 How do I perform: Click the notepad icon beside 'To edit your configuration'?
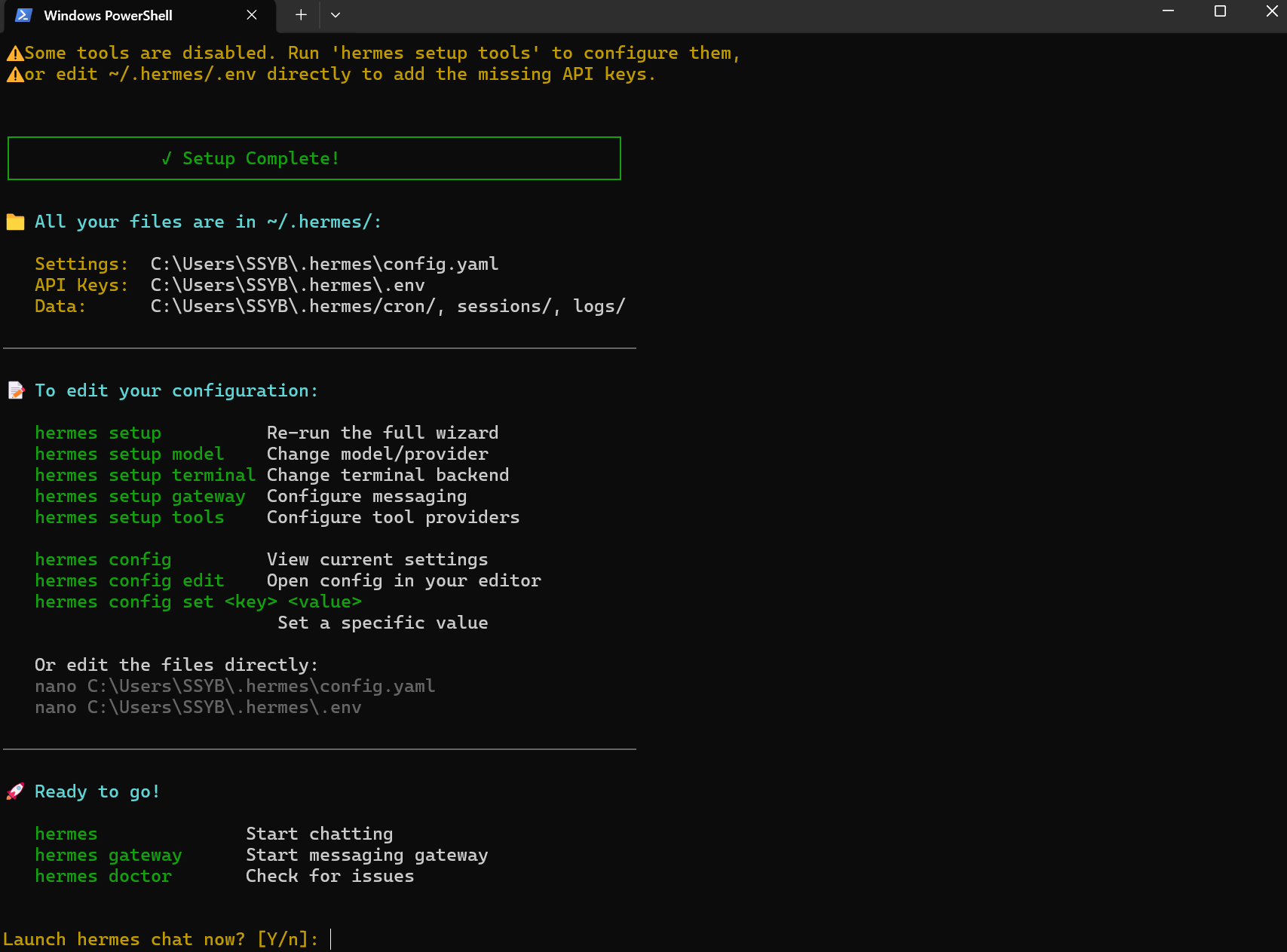pos(16,390)
